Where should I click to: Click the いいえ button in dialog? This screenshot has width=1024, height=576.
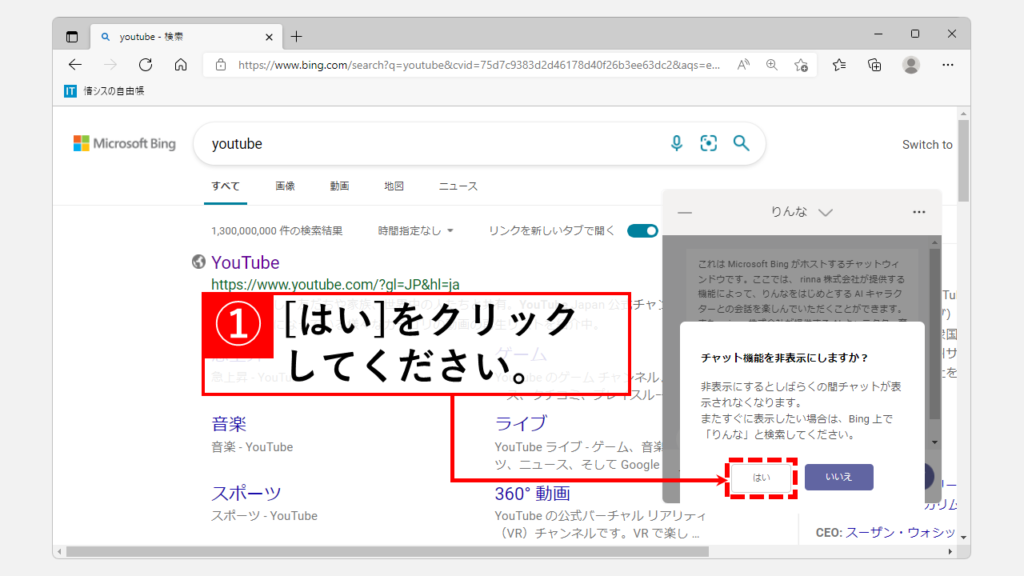(838, 477)
